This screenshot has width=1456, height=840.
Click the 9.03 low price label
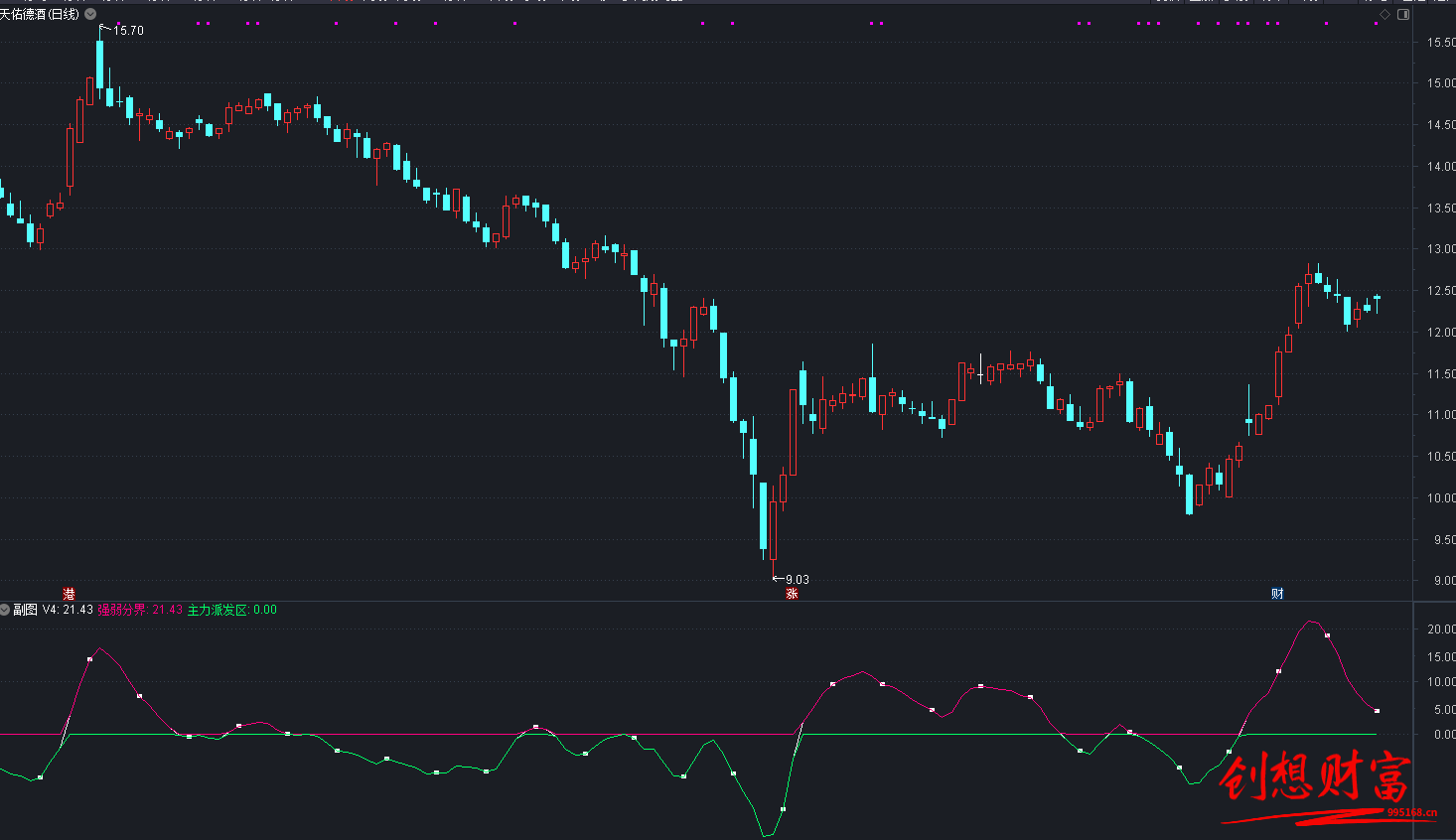[x=797, y=580]
